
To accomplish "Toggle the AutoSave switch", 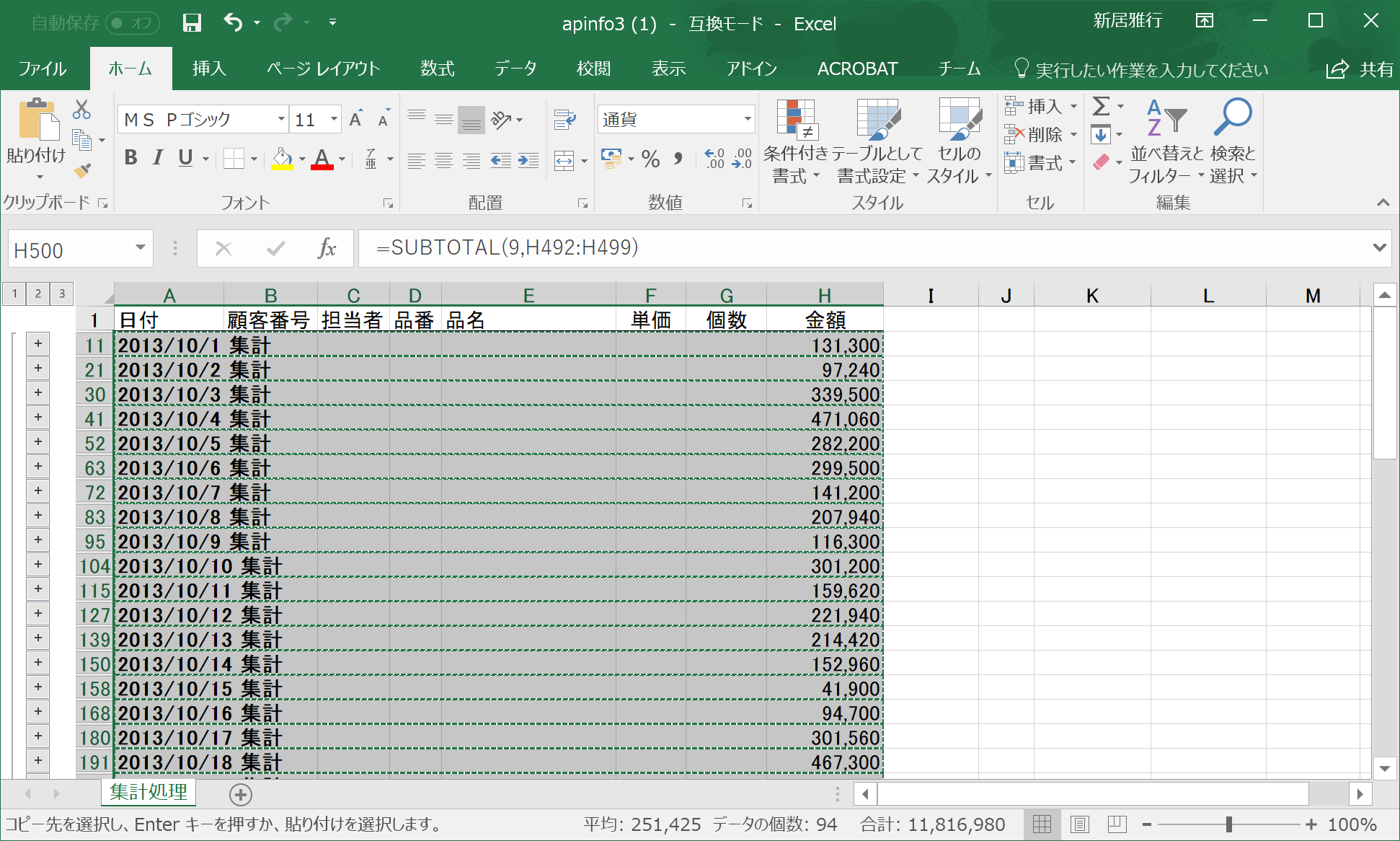I will coord(133,23).
